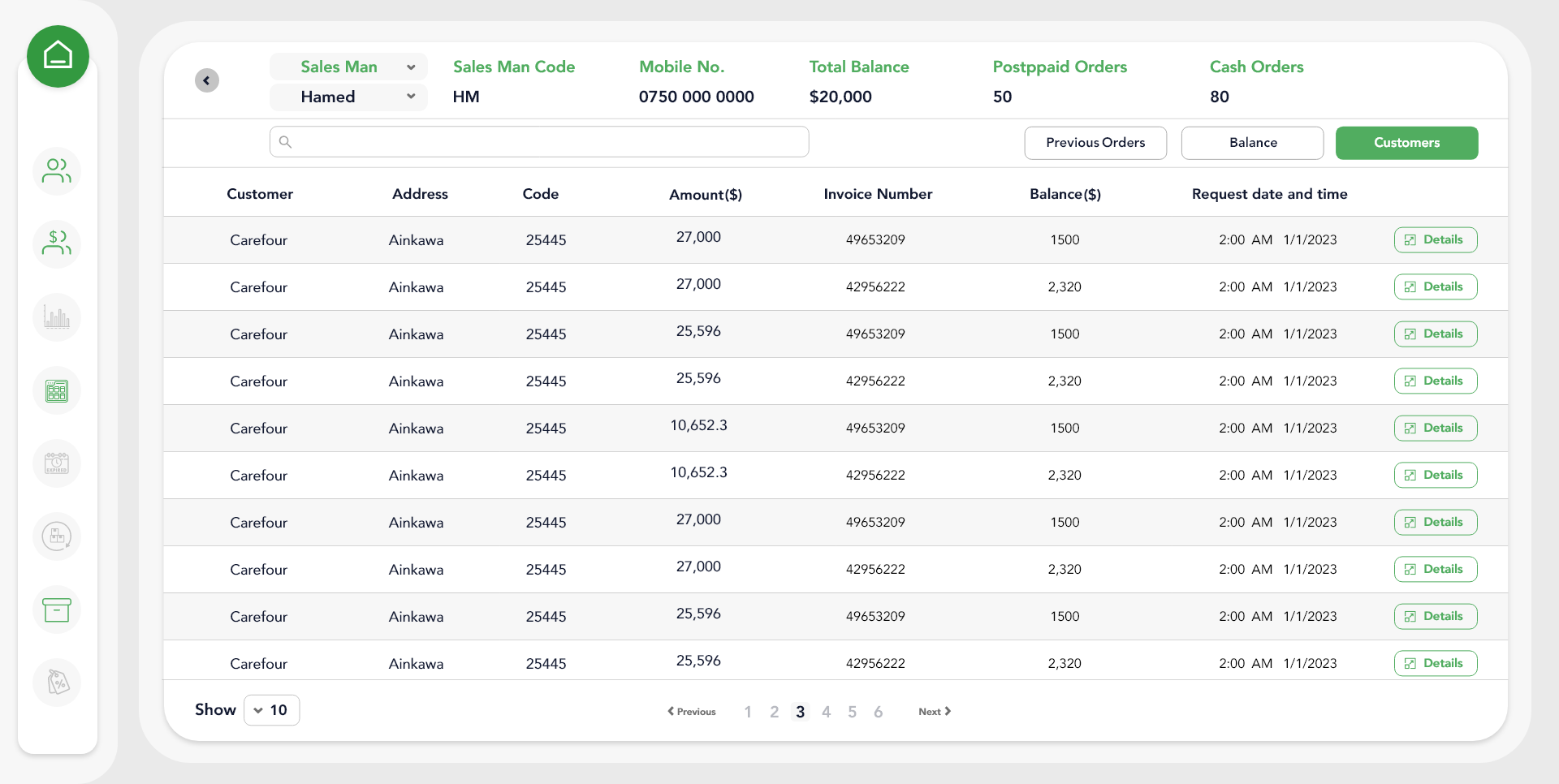Click the Code column header
Screen dimensions: 1559x784
(541, 194)
